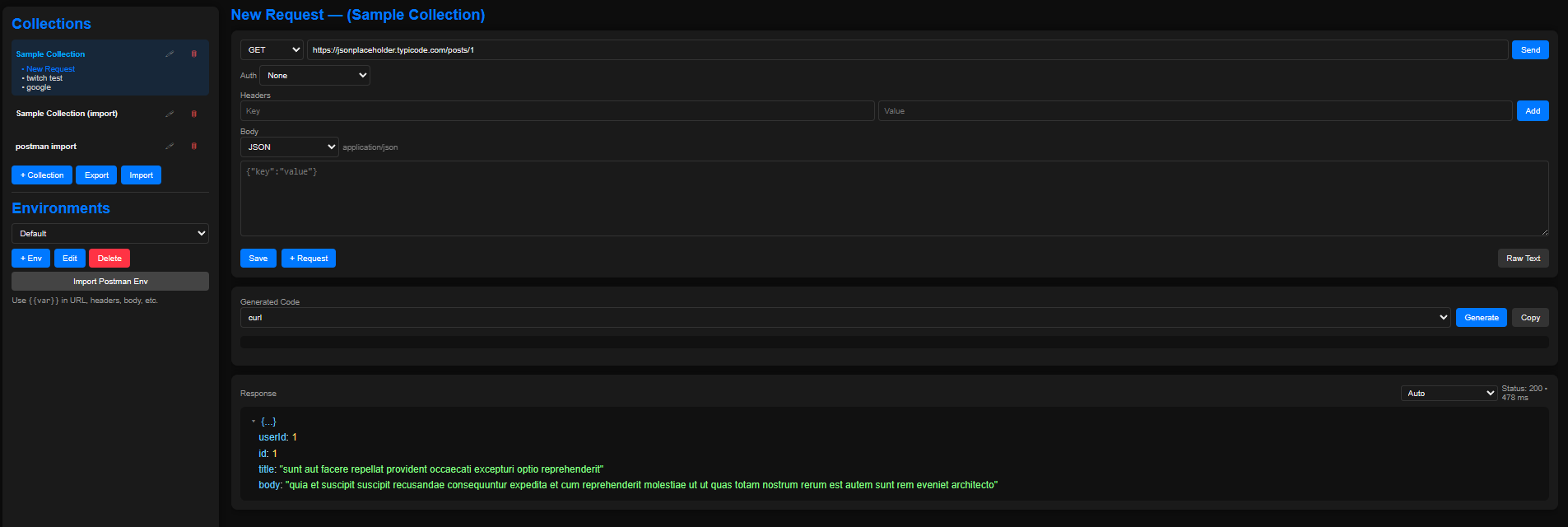Send the request
Image resolution: width=1568 pixels, height=527 pixels.
click(x=1530, y=50)
